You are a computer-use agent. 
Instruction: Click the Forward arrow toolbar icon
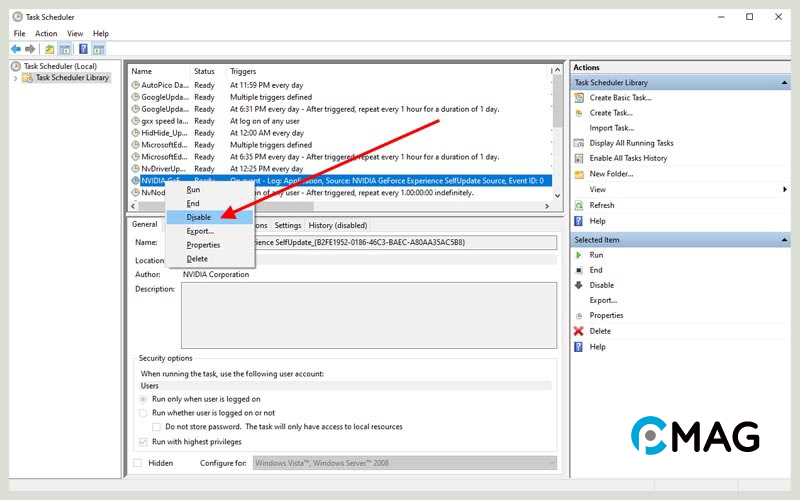30,49
